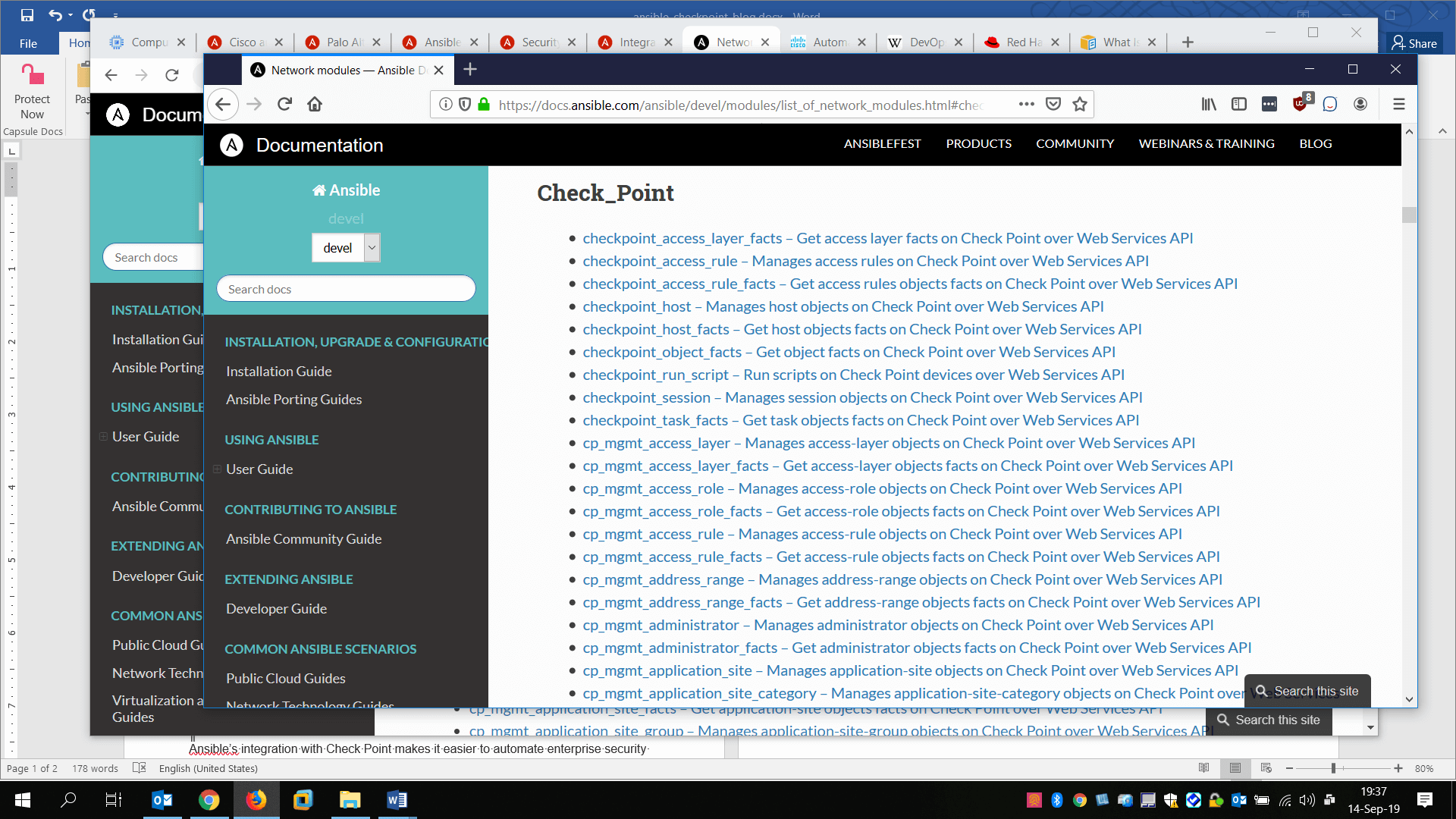1456x819 pixels.
Task: Open cp_mgmt_access_role module link
Action: point(882,488)
